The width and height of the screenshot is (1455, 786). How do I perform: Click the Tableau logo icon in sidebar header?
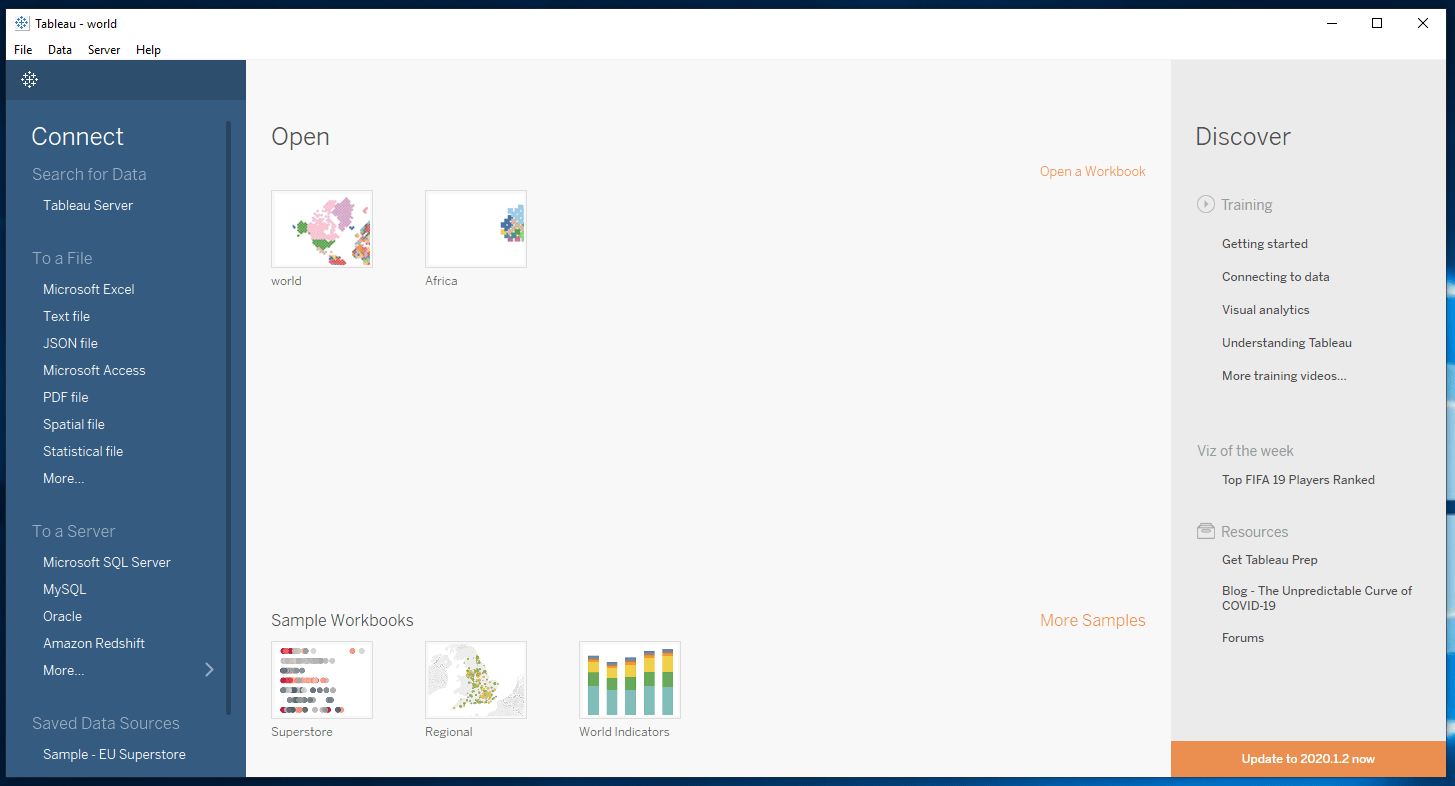[x=30, y=79]
